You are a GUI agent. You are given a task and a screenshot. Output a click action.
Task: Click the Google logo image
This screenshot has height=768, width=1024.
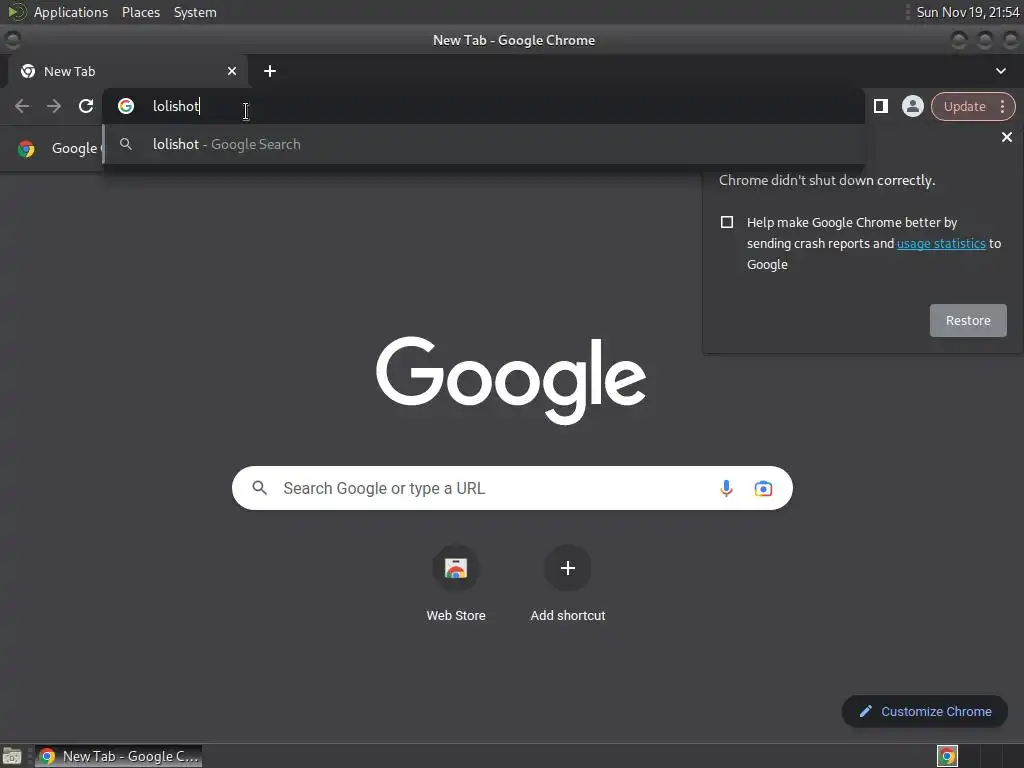click(511, 380)
